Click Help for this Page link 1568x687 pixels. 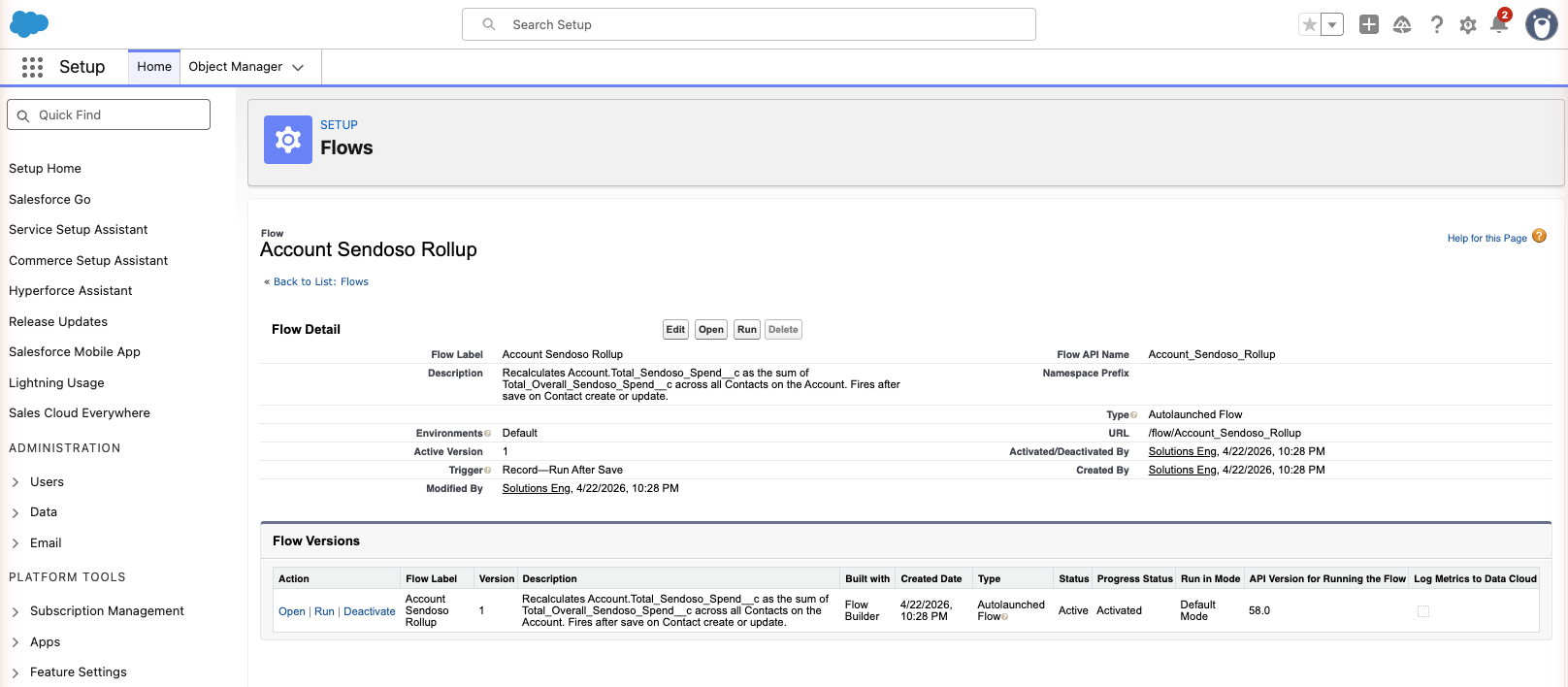tap(1486, 239)
